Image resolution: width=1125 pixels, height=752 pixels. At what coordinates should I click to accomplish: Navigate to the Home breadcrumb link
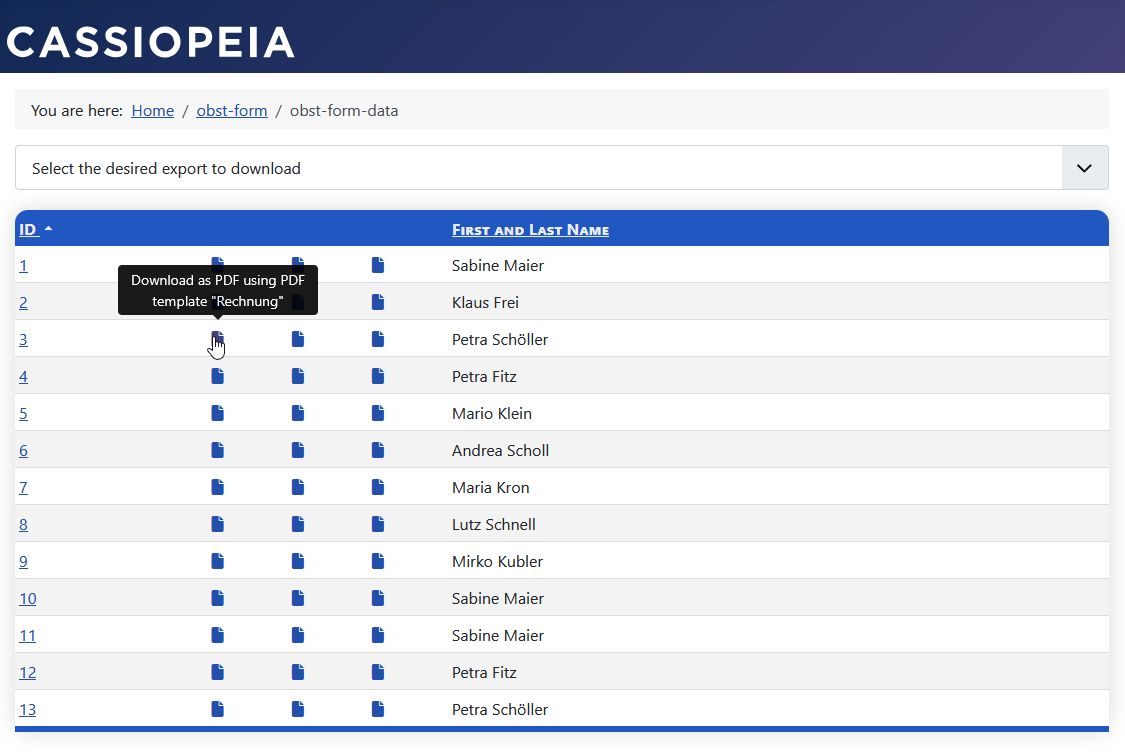(x=152, y=110)
